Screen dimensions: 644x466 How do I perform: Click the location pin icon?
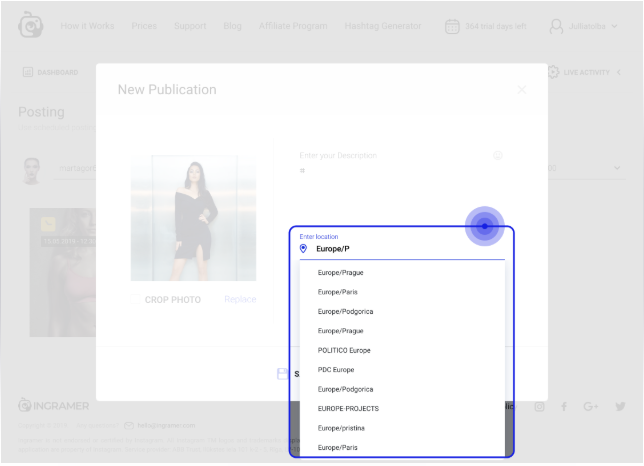click(303, 248)
